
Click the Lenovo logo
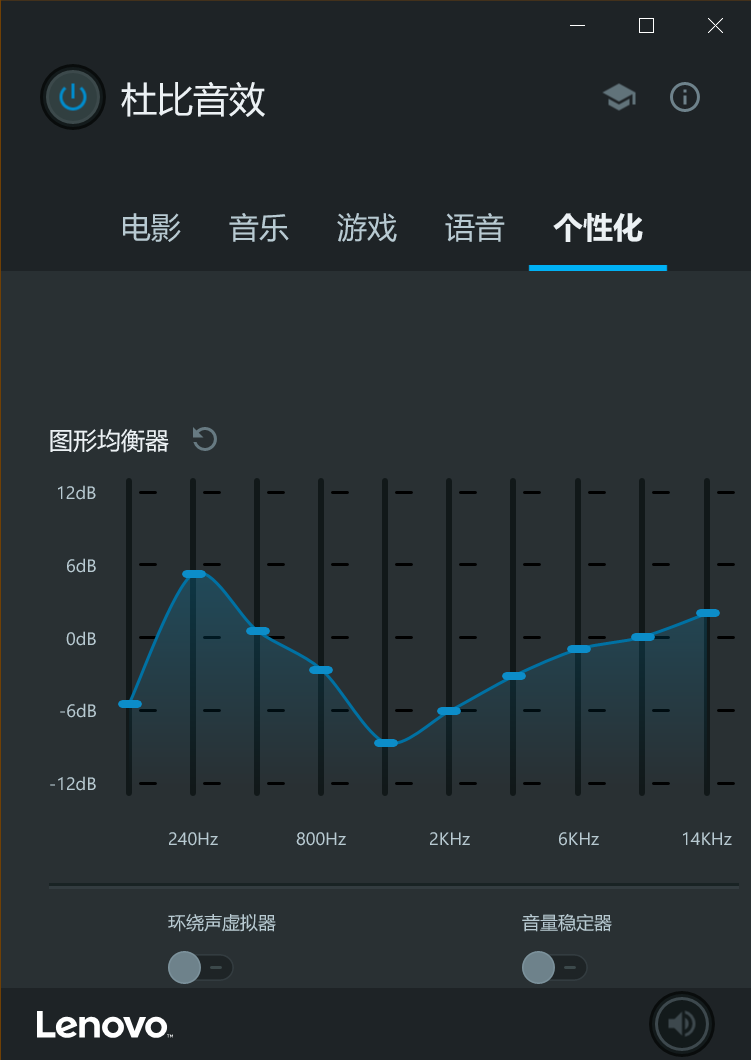(104, 1025)
